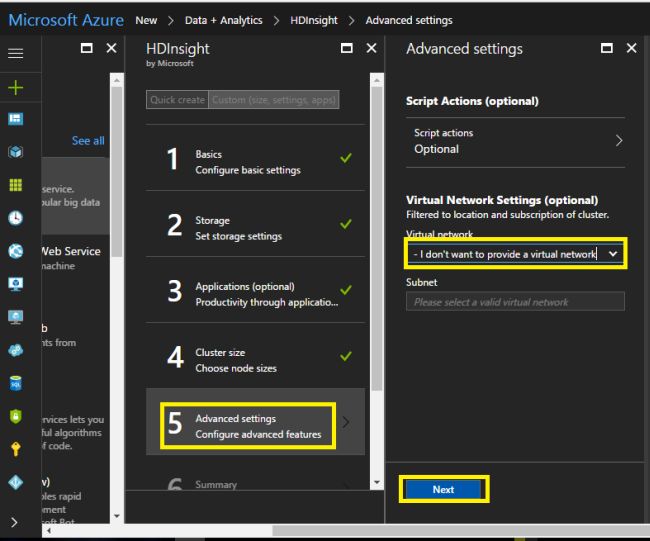
Task: Click the Microsoft Azure logo text
Action: pyautogui.click(x=66, y=20)
